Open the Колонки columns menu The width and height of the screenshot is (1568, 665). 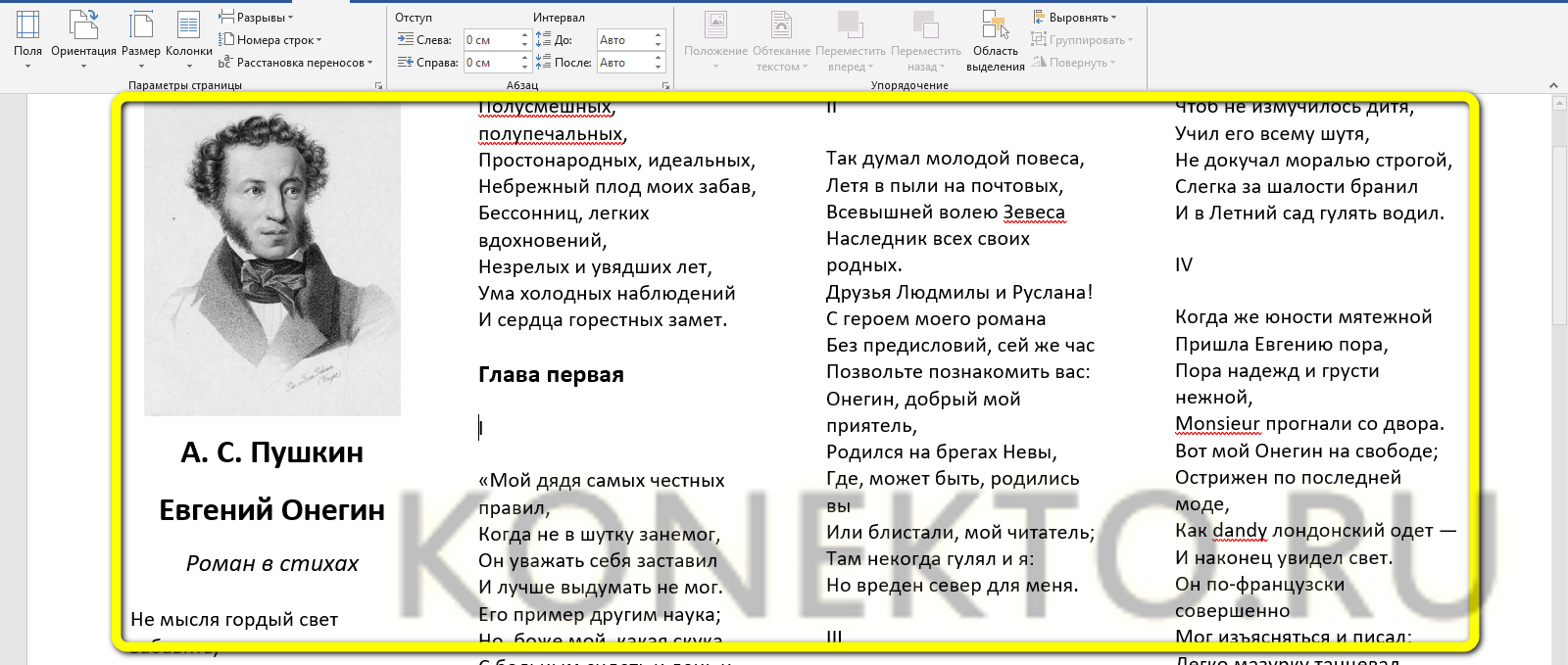[189, 39]
